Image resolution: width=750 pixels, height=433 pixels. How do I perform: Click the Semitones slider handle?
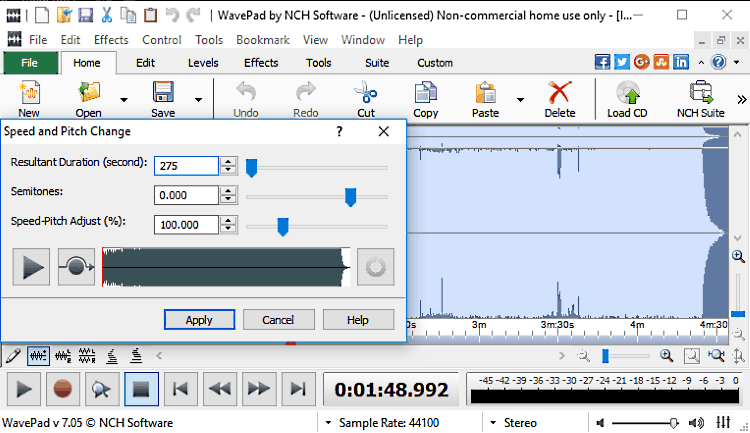(x=351, y=197)
